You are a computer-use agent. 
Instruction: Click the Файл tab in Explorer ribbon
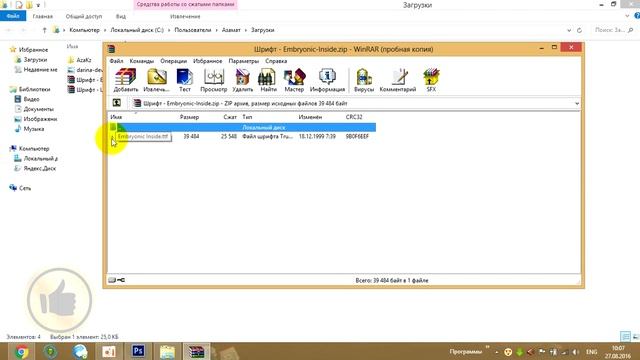[x=13, y=16]
